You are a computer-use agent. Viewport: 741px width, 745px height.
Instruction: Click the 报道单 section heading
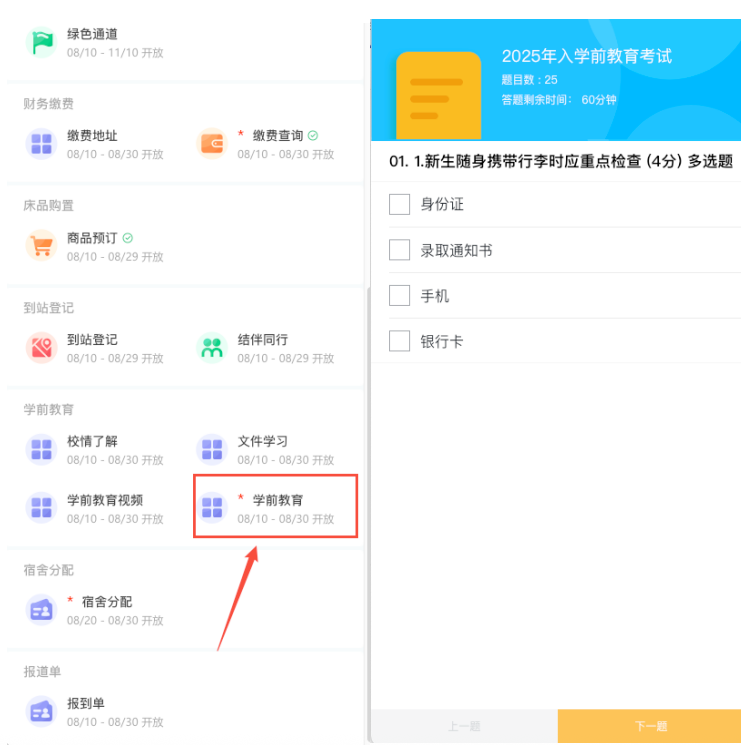pos(42,672)
